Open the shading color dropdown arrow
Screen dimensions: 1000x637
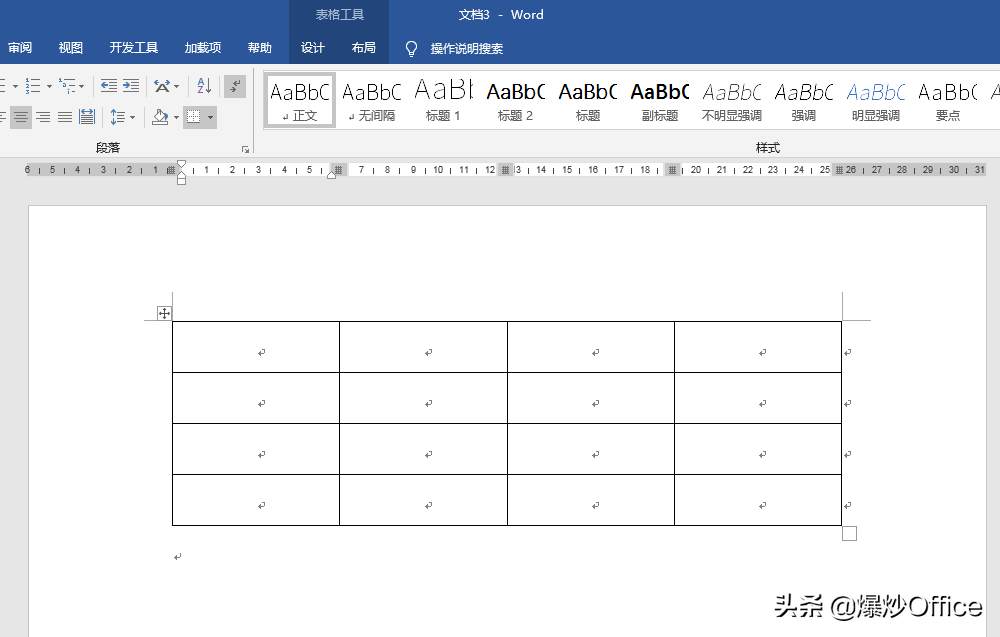pyautogui.click(x=176, y=117)
